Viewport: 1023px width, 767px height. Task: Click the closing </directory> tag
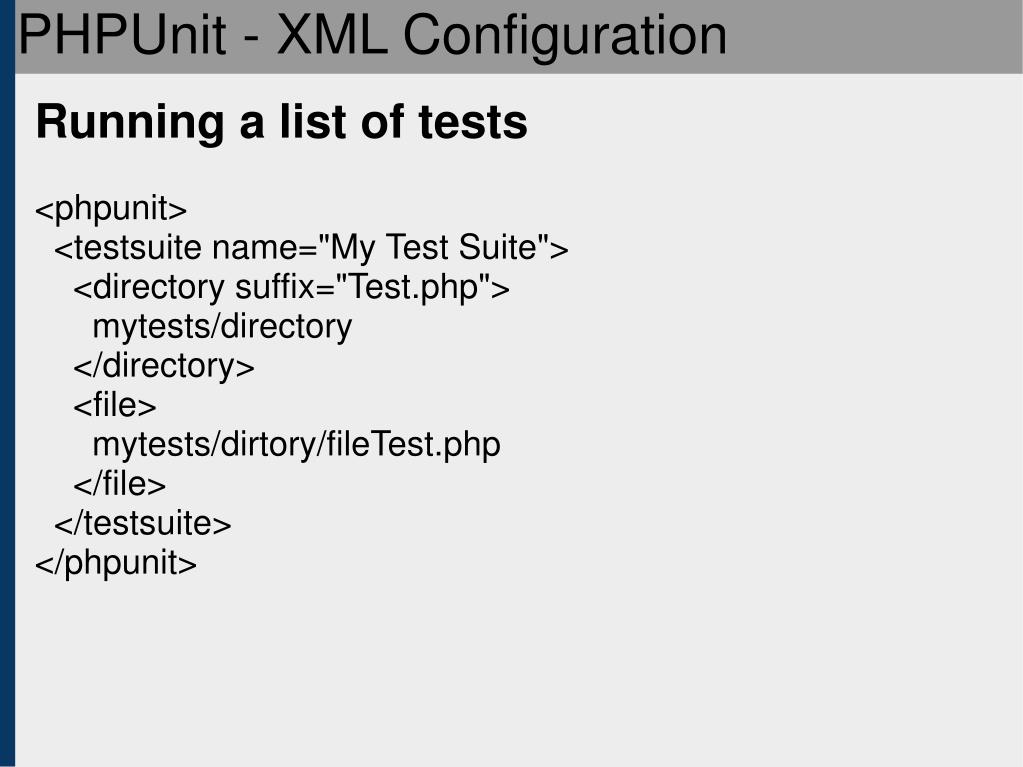164,366
